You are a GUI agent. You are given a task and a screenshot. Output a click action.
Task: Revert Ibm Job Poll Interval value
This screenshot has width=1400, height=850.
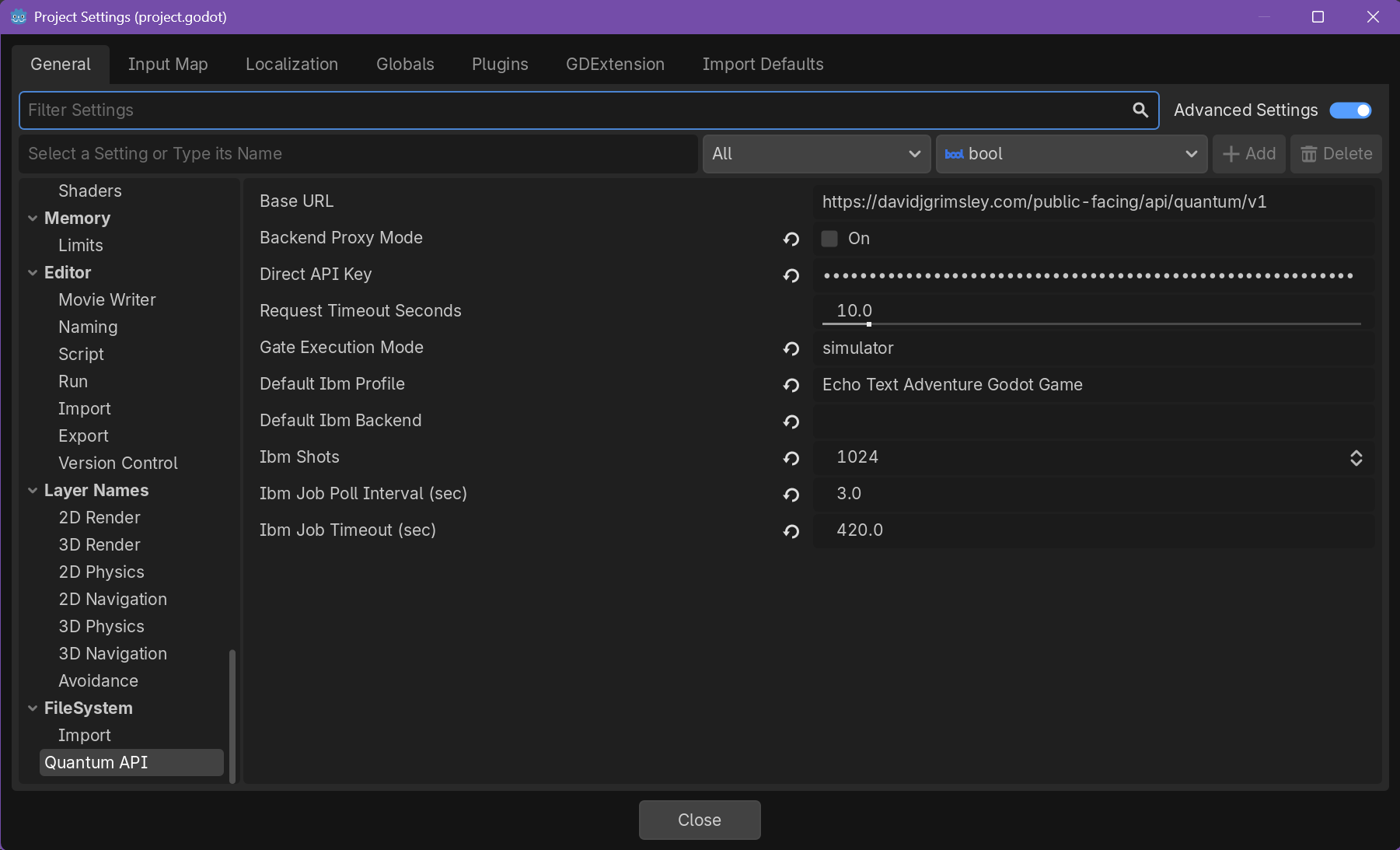coord(791,495)
